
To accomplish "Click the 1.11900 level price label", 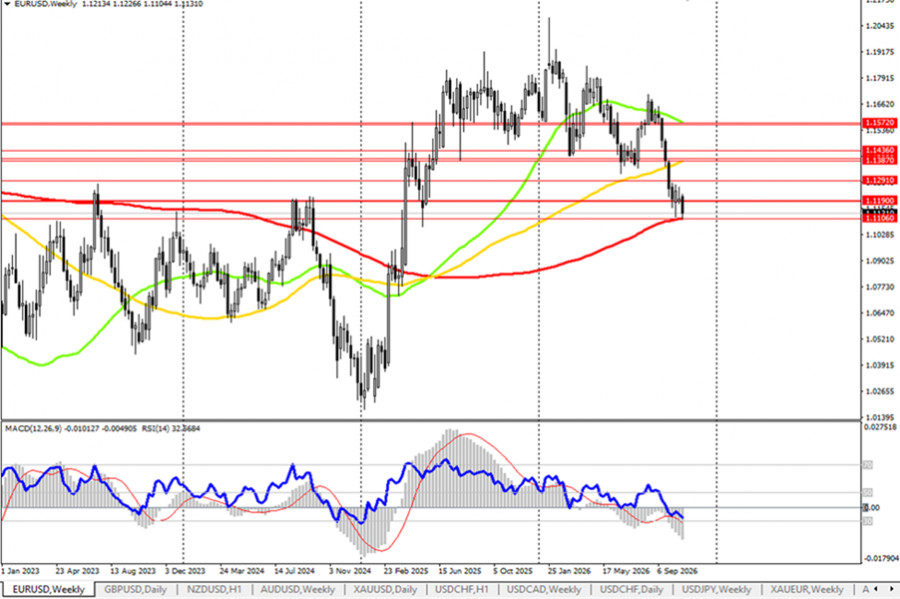I will [879, 201].
